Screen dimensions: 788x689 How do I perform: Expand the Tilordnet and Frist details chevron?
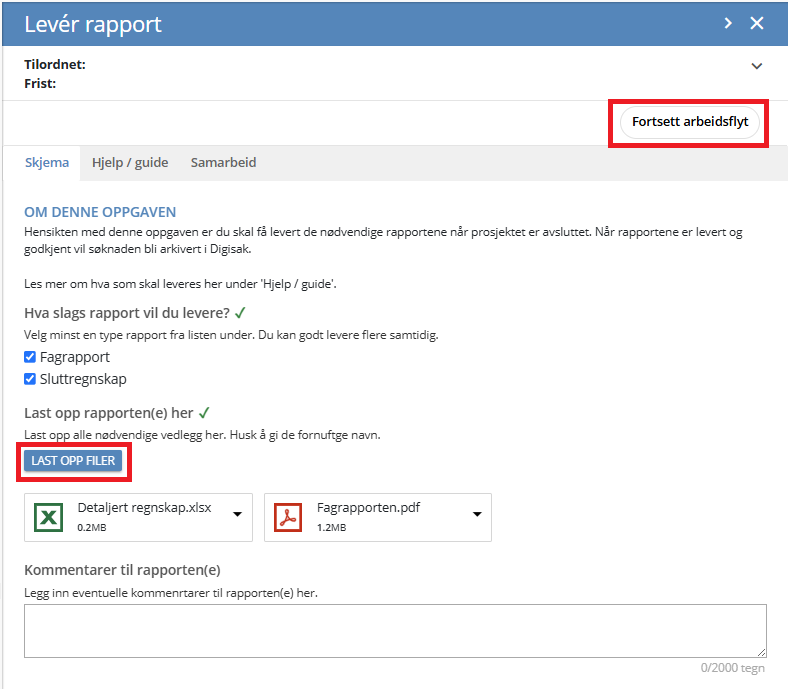pos(757,66)
